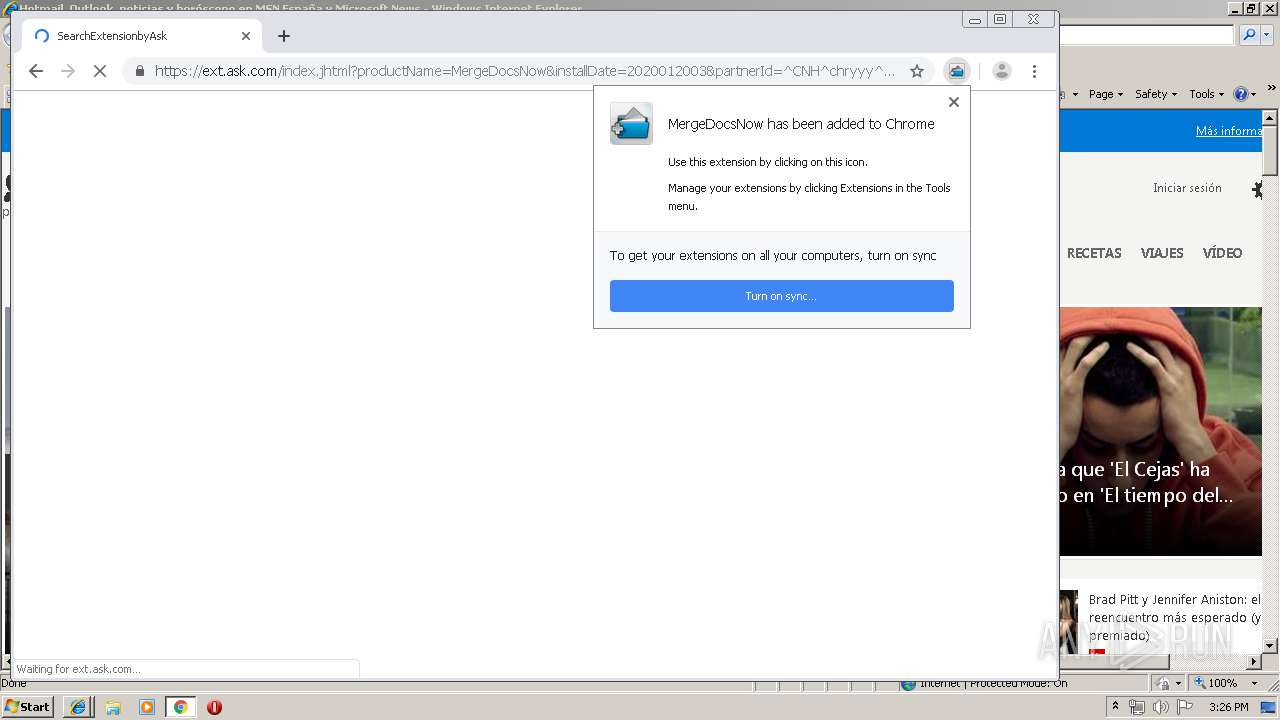Image resolution: width=1280 pixels, height=720 pixels.
Task: Click the IE 100% zoom button
Action: click(1216, 683)
